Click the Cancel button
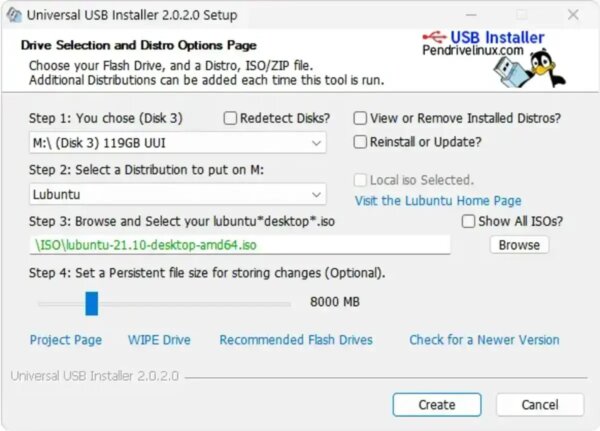The height and width of the screenshot is (431, 600). pos(540,405)
